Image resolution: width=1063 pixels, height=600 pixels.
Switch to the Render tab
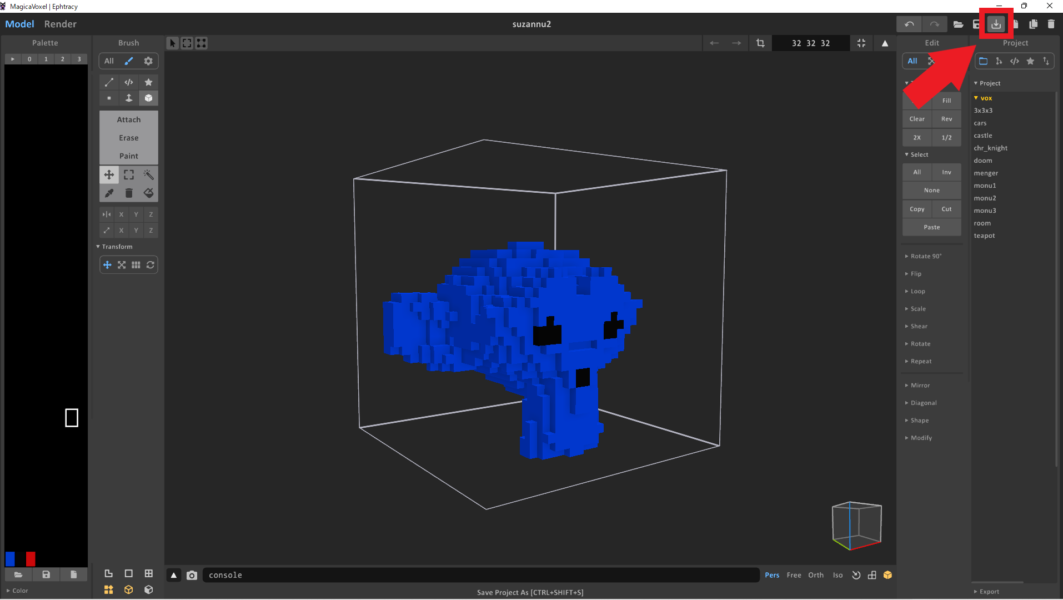click(60, 24)
